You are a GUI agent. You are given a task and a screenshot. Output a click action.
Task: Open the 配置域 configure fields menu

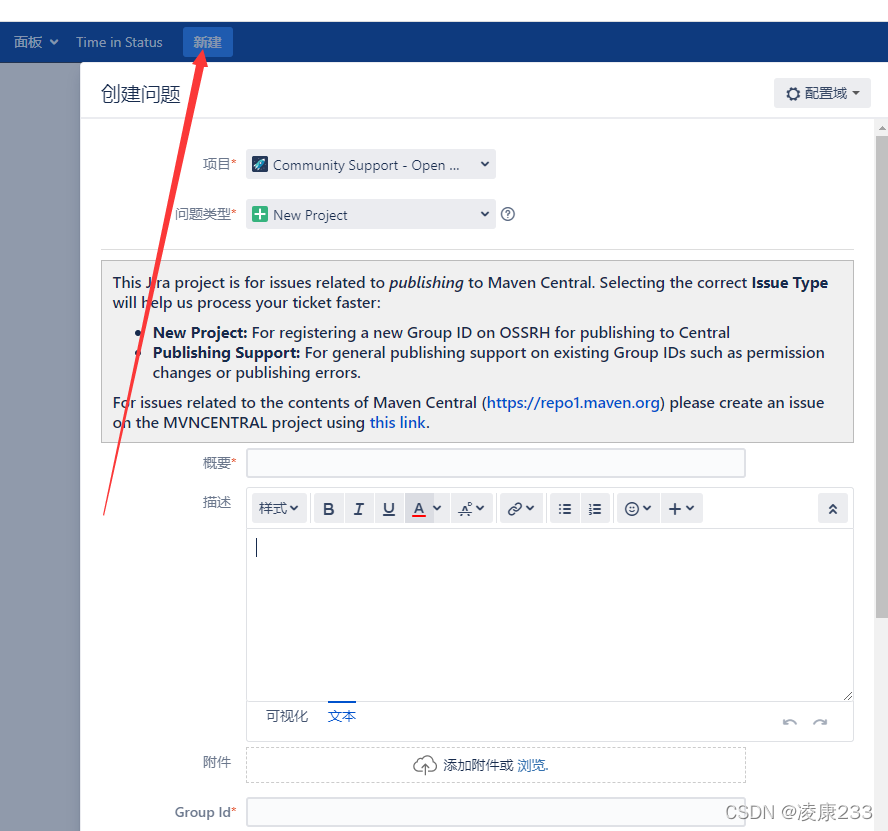pyautogui.click(x=822, y=93)
